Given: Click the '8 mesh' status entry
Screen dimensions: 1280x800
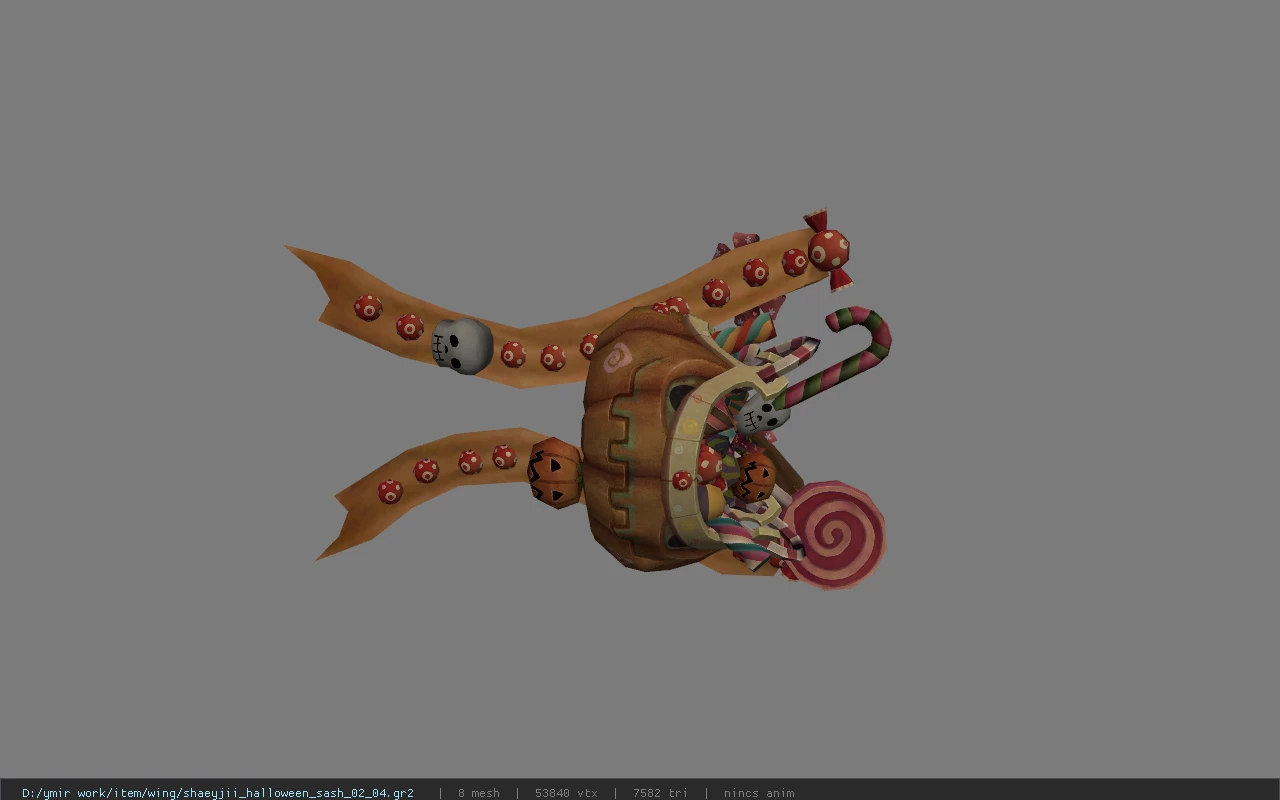Looking at the screenshot, I should (x=478, y=793).
